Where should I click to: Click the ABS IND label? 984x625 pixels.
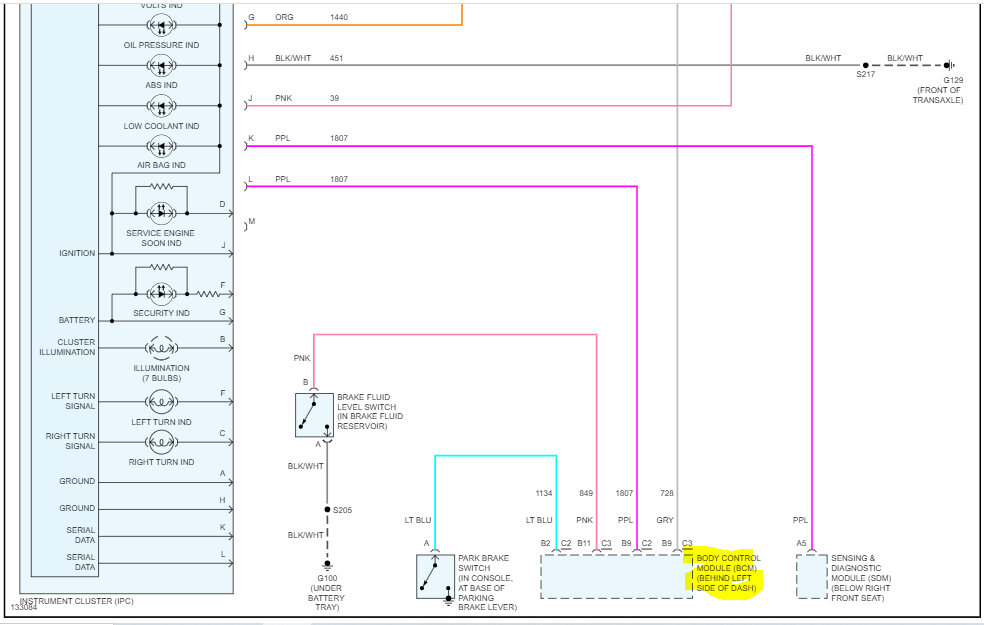tap(161, 85)
